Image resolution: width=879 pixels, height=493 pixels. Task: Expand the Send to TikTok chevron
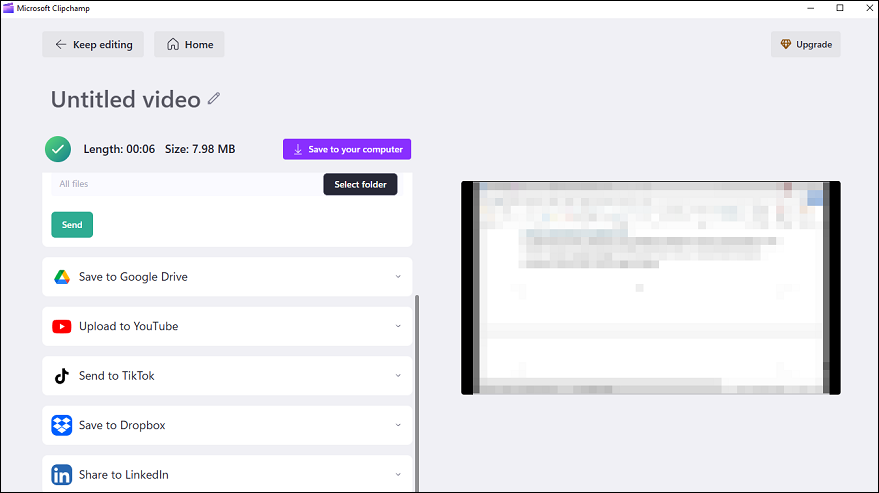click(x=398, y=375)
